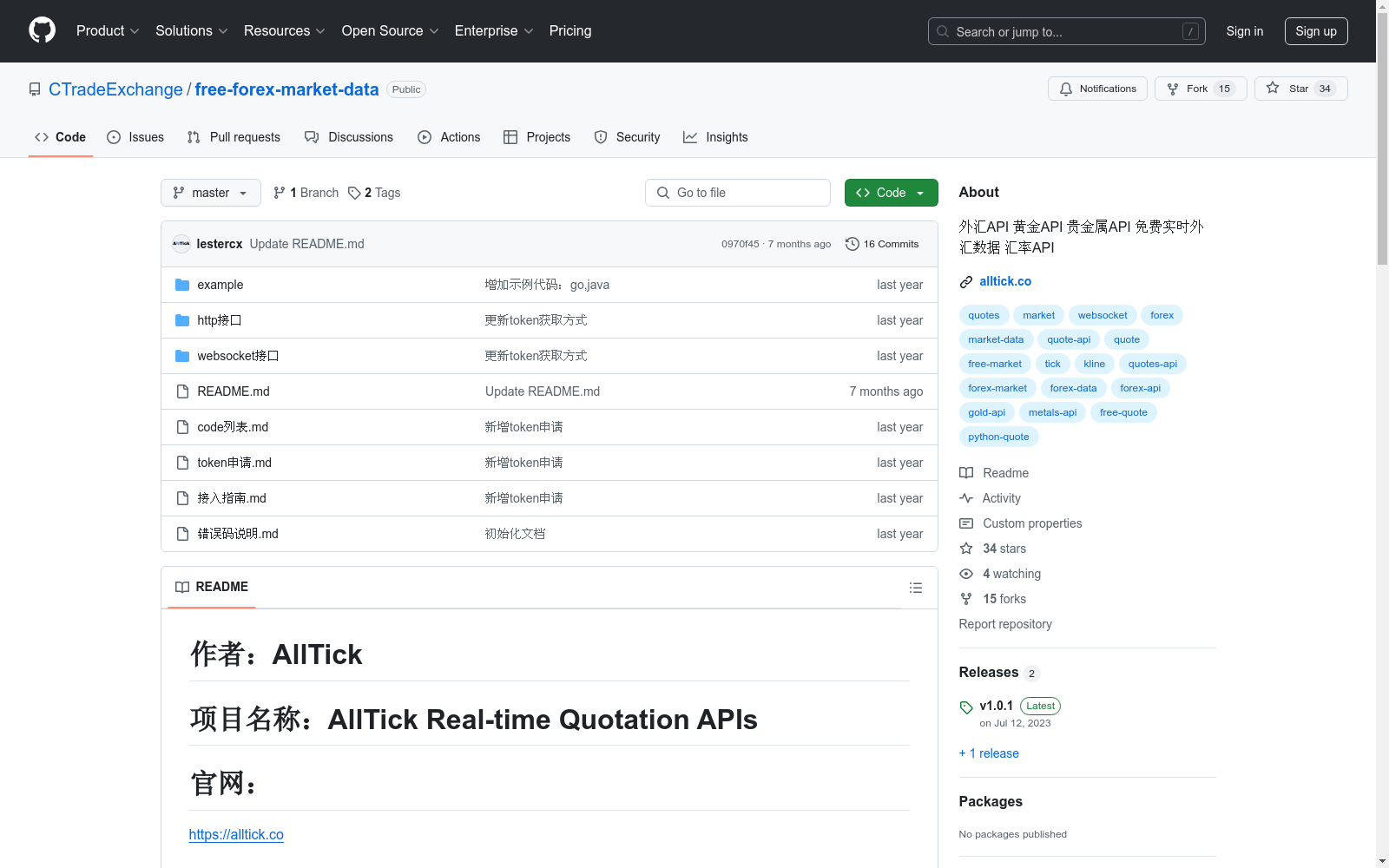Image resolution: width=1389 pixels, height=868 pixels.
Task: Click the README.md file icon
Action: (x=182, y=391)
